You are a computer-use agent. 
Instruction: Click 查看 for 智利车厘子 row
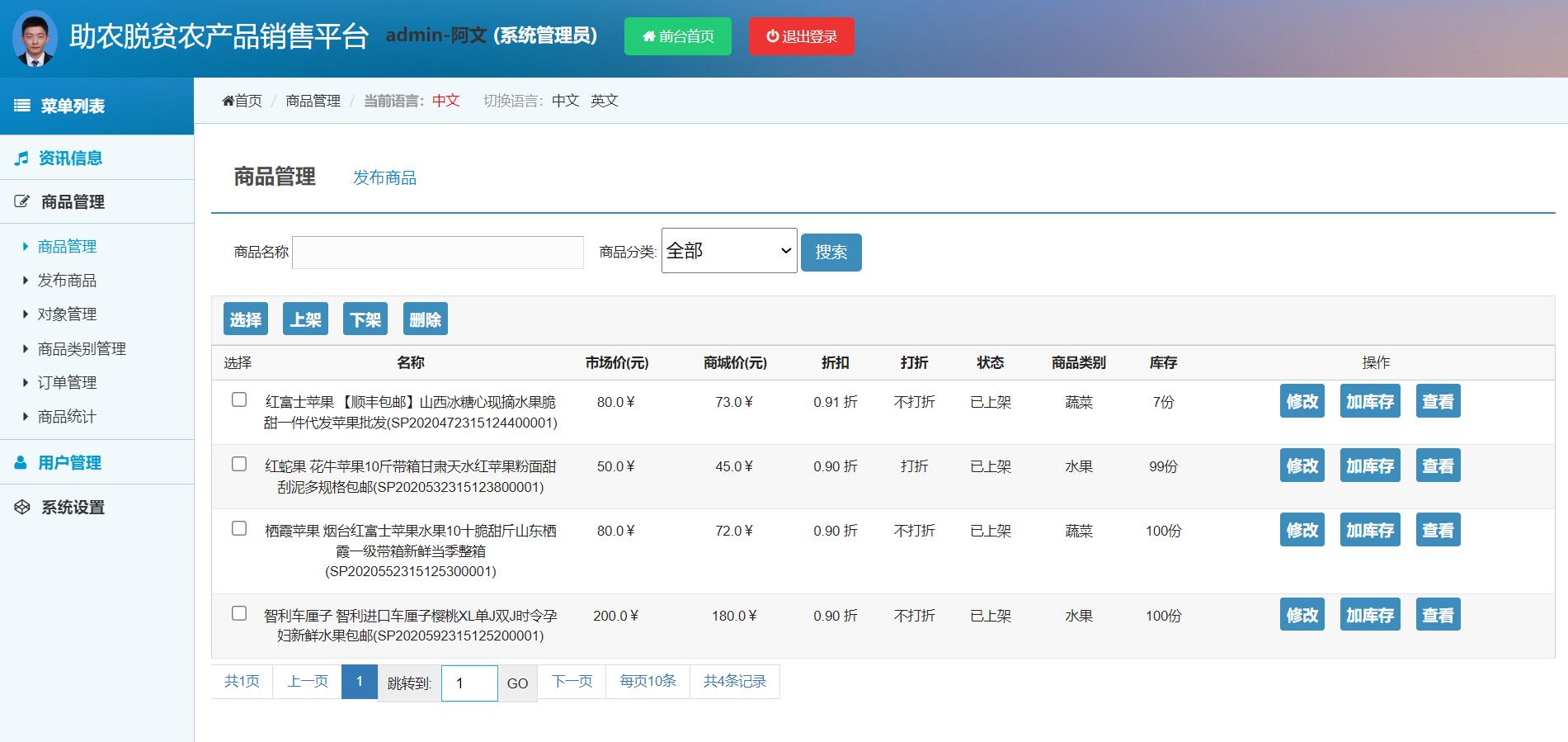click(1439, 615)
